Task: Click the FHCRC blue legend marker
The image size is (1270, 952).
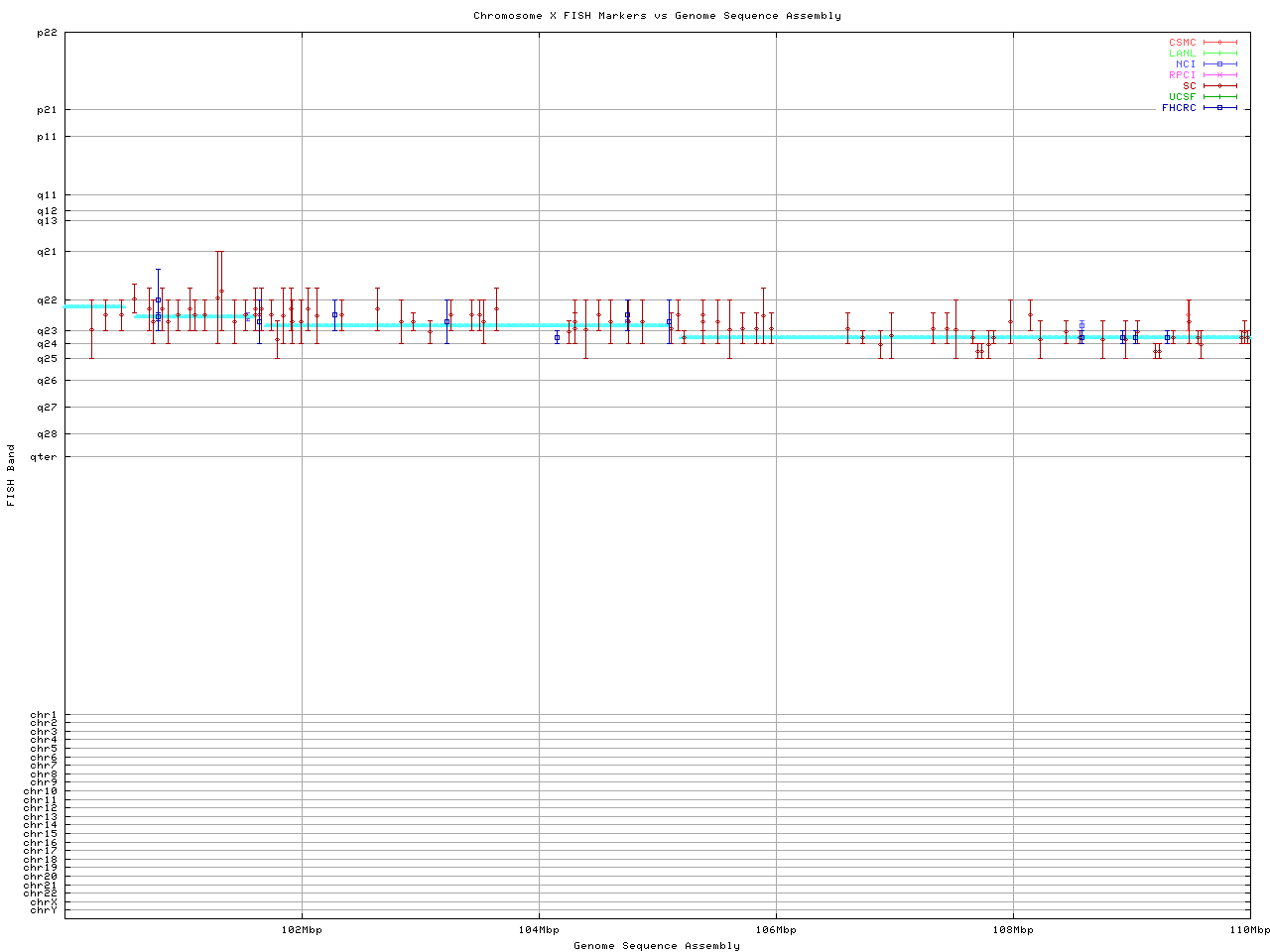Action: tap(1219, 108)
